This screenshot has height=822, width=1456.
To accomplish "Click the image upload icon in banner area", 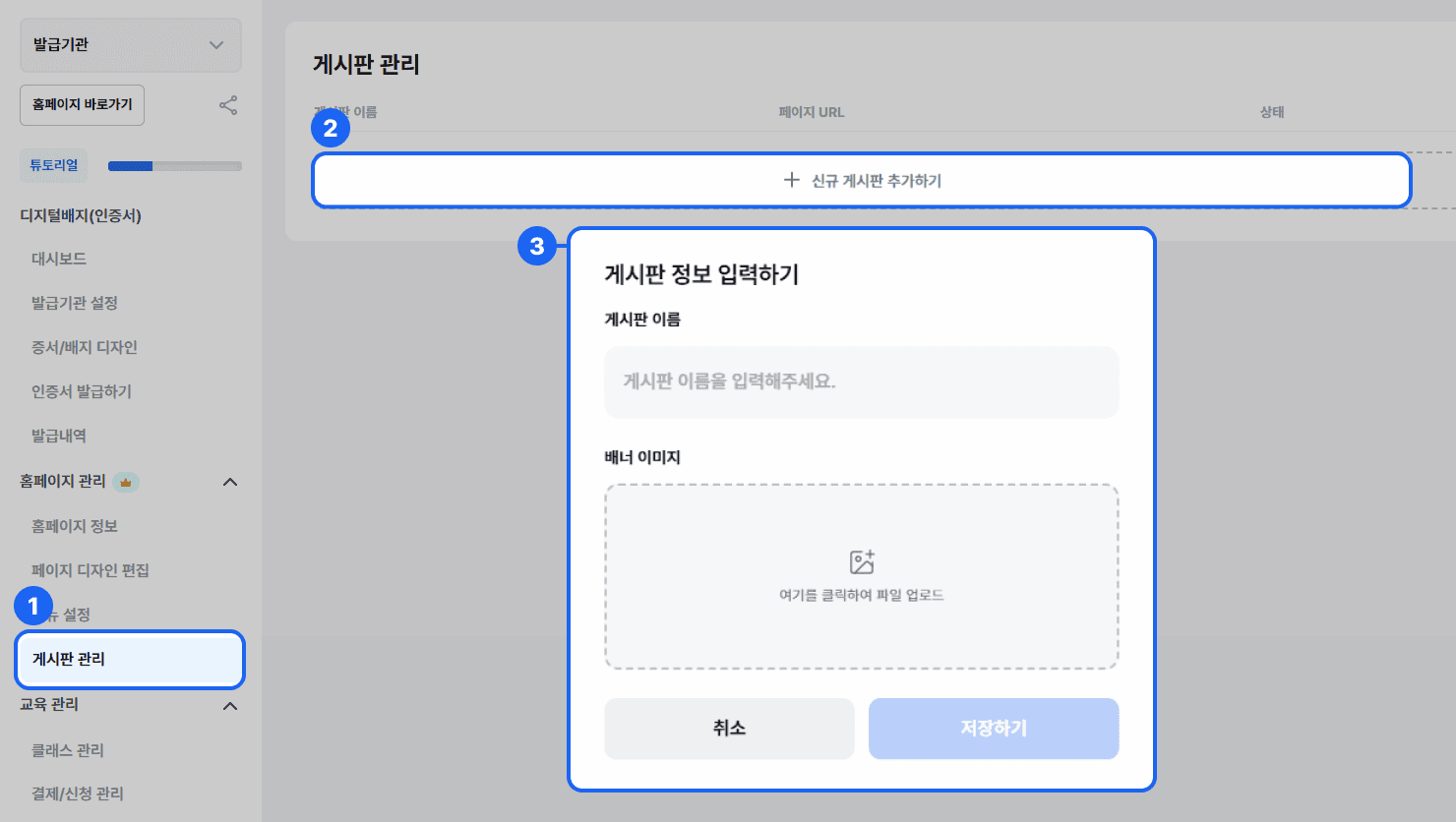I will click(862, 561).
